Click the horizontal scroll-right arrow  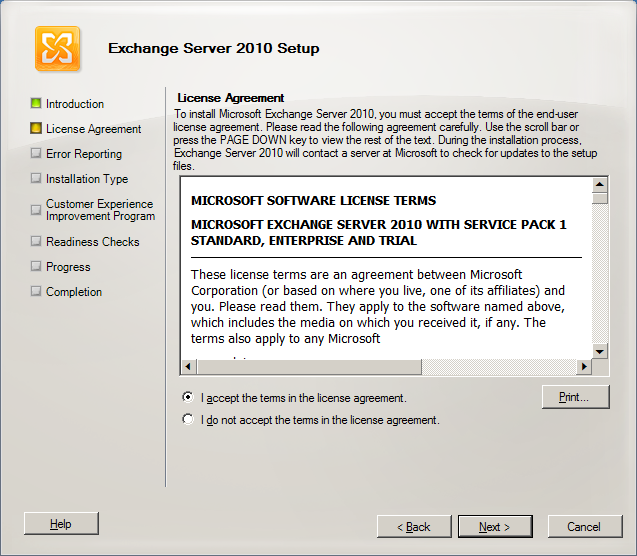tap(584, 366)
